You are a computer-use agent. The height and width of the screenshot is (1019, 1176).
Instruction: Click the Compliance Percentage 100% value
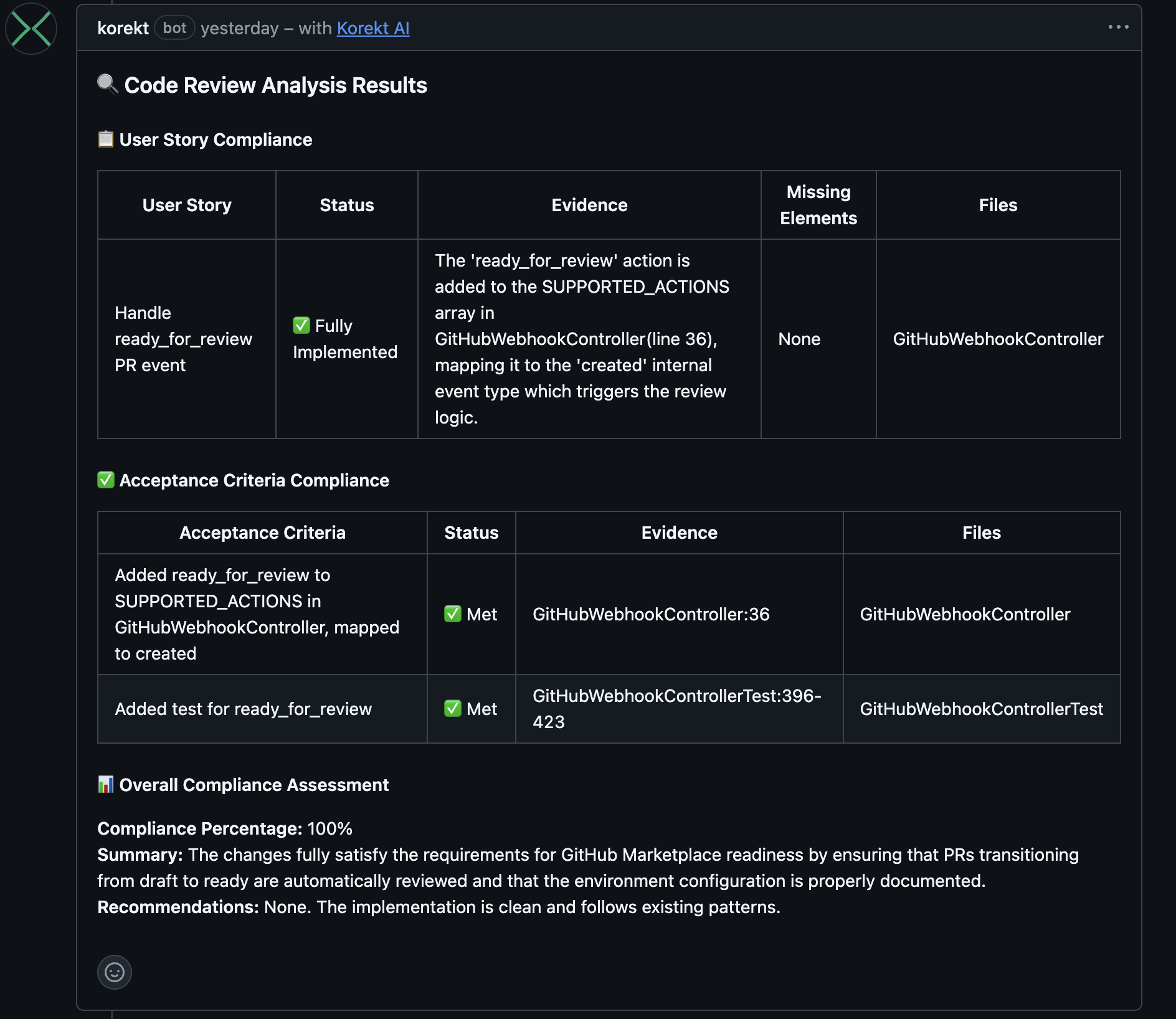329,828
